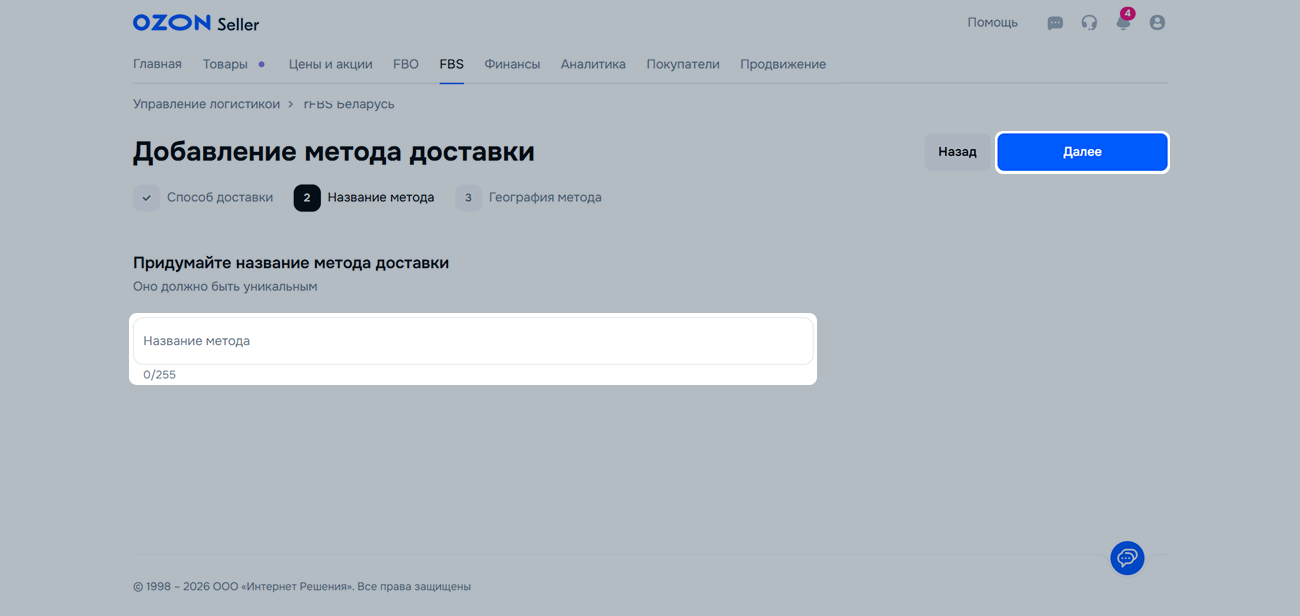1300x616 pixels.
Task: Click the OZON Seller logo
Action: [195, 23]
